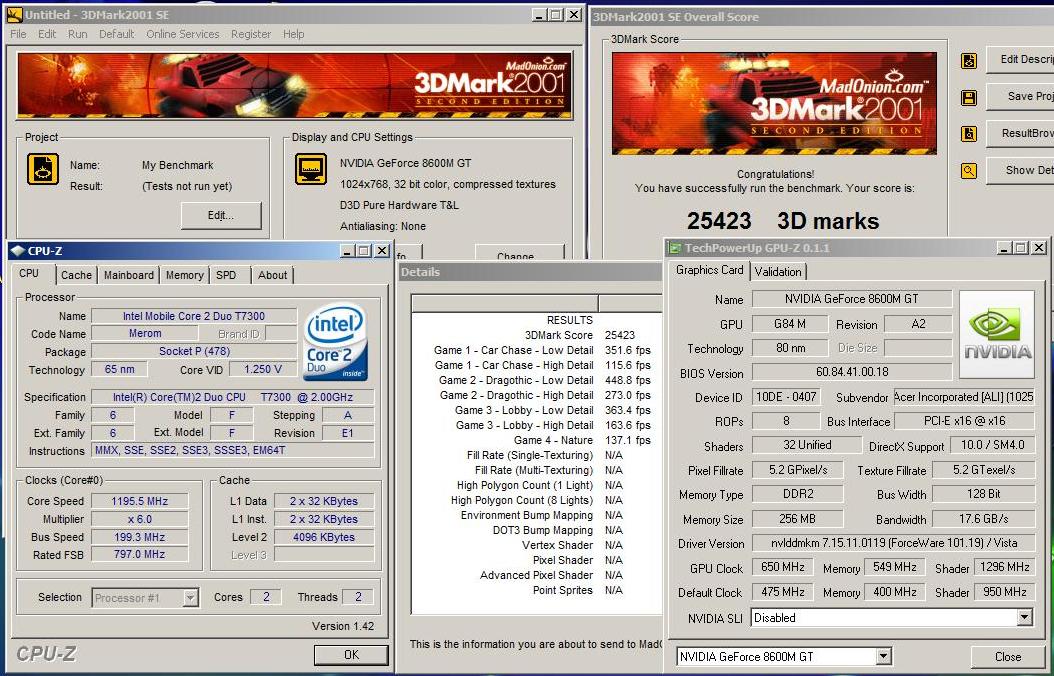Switch to the CPU tab in CPU-Z
The height and width of the screenshot is (676, 1054).
(29, 273)
